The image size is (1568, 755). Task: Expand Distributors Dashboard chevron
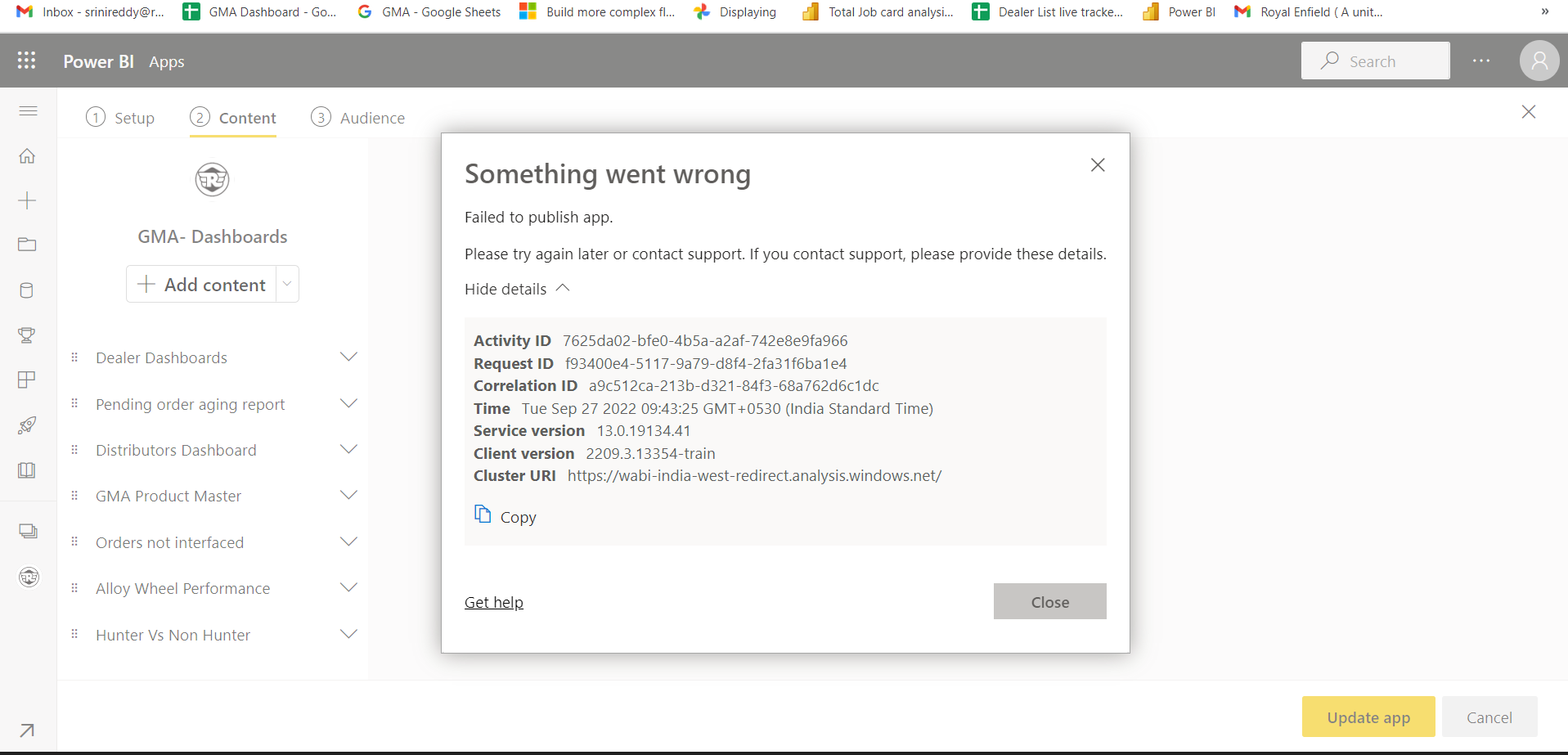coord(348,449)
